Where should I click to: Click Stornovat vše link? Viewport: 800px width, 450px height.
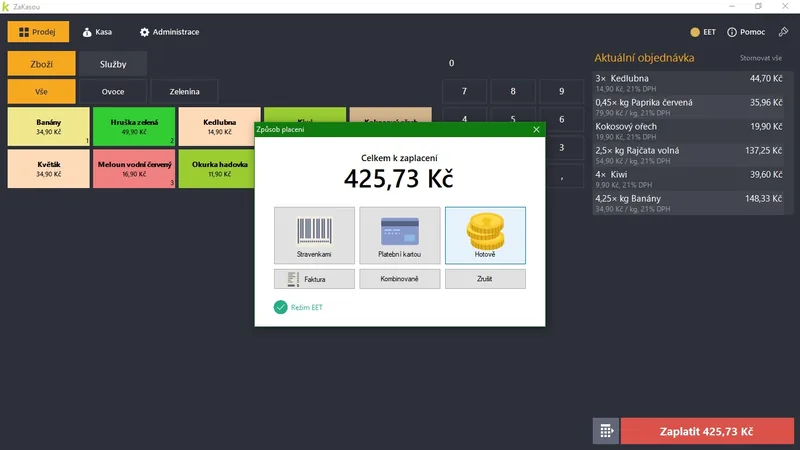pos(761,58)
